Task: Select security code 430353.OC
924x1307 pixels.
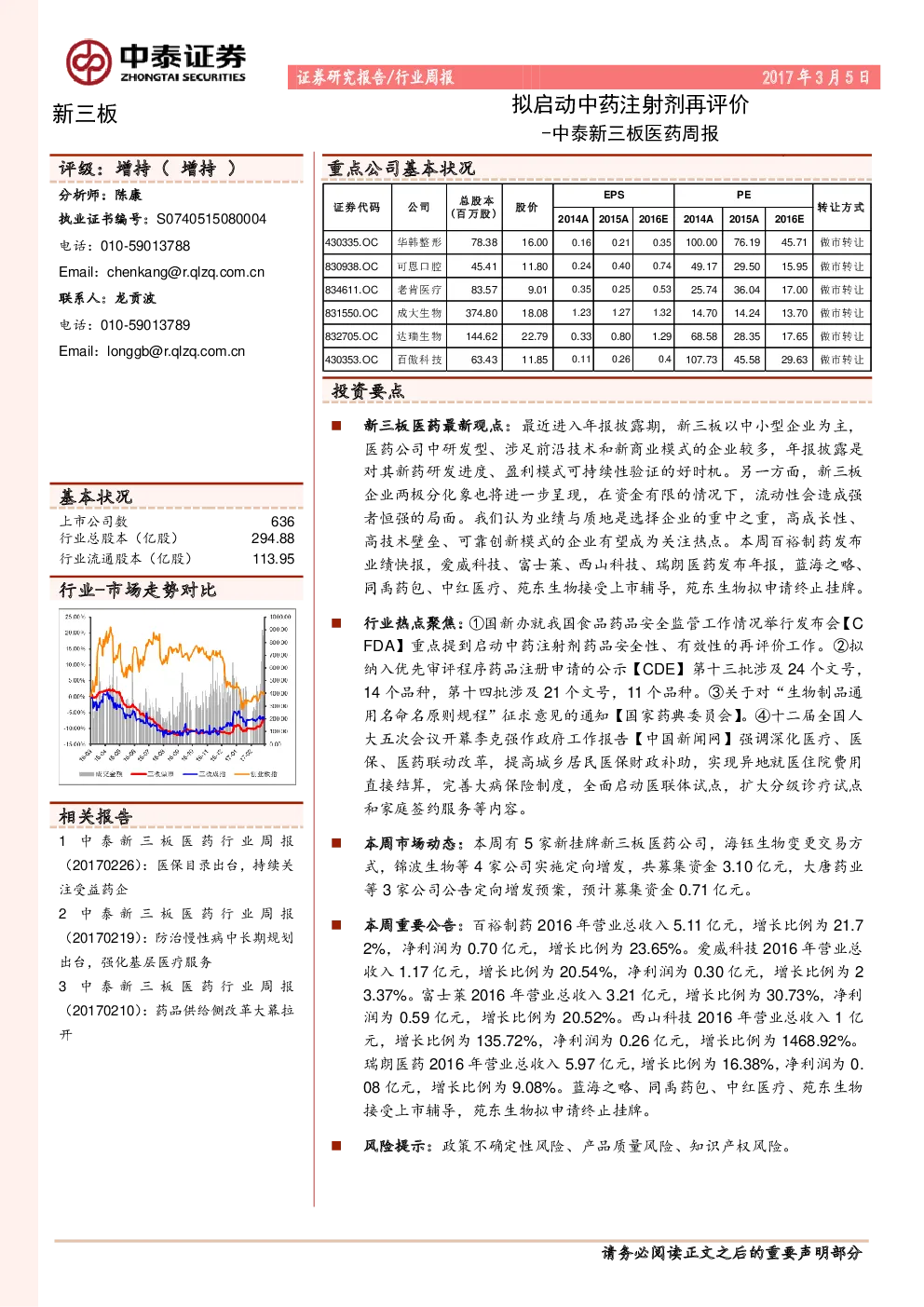Action: (352, 360)
